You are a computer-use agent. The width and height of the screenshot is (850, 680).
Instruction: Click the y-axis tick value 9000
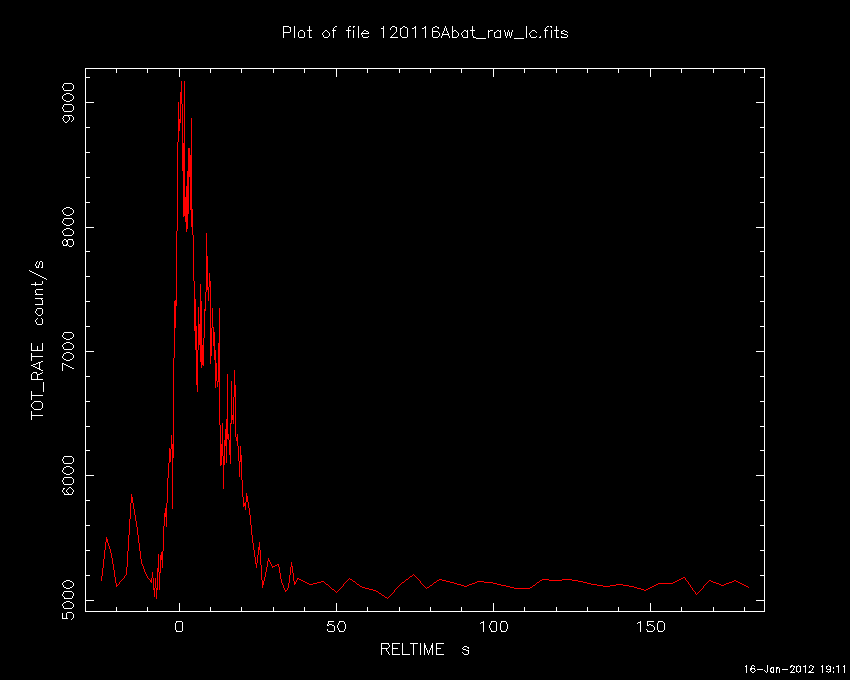click(69, 102)
